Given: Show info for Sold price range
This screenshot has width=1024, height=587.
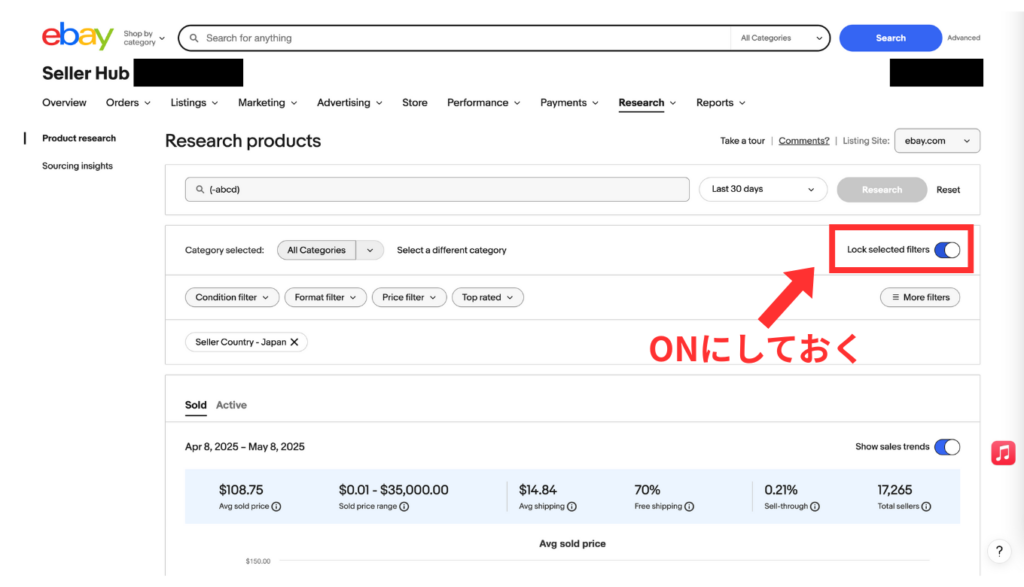Looking at the screenshot, I should pyautogui.click(x=404, y=507).
